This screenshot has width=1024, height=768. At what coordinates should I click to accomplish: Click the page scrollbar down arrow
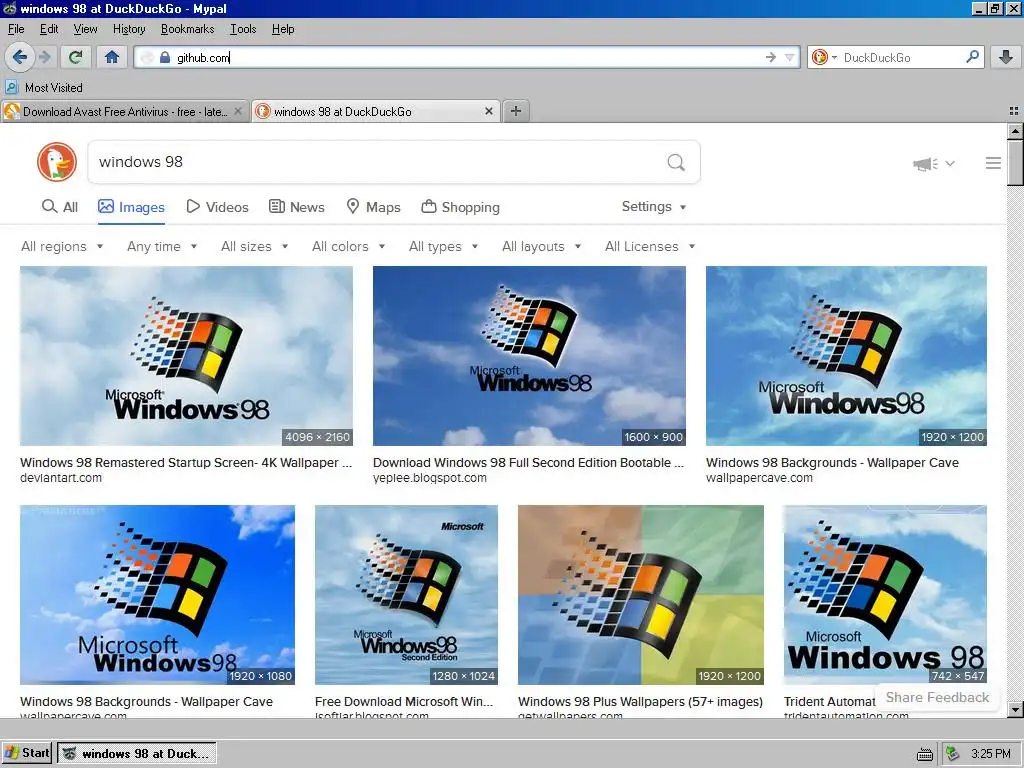[x=1015, y=710]
